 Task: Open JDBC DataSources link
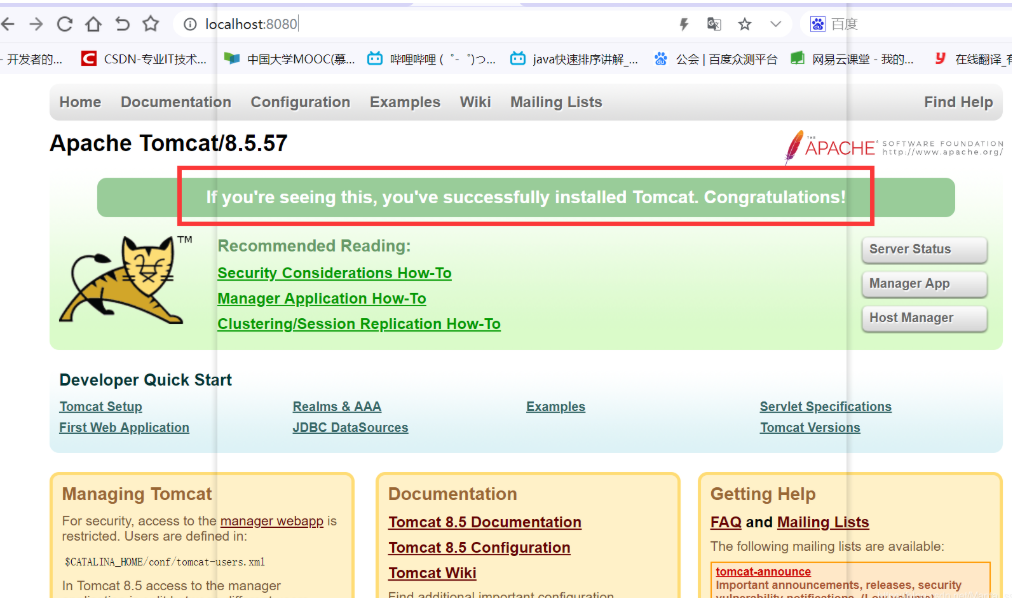pyautogui.click(x=350, y=428)
